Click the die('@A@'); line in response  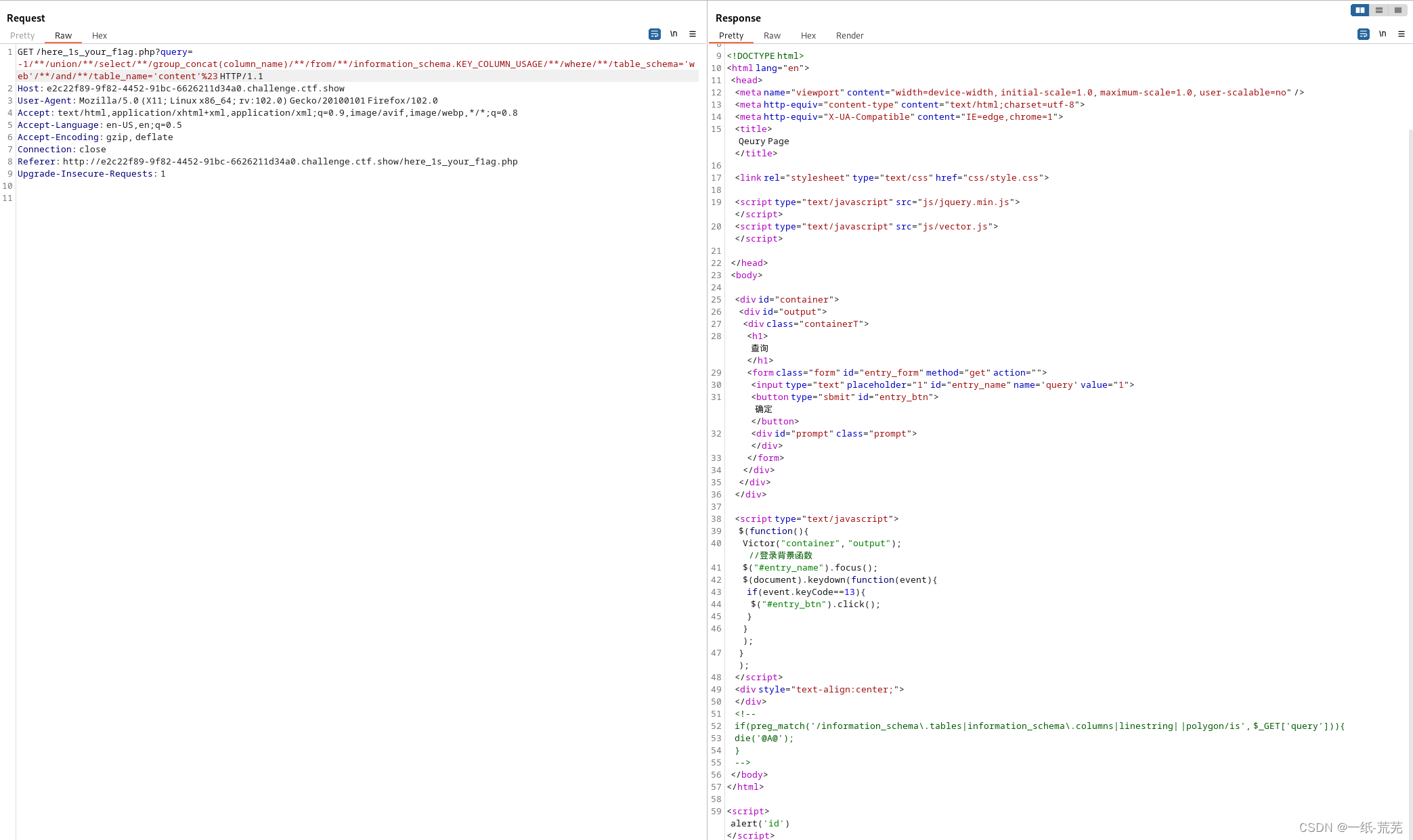tap(764, 738)
